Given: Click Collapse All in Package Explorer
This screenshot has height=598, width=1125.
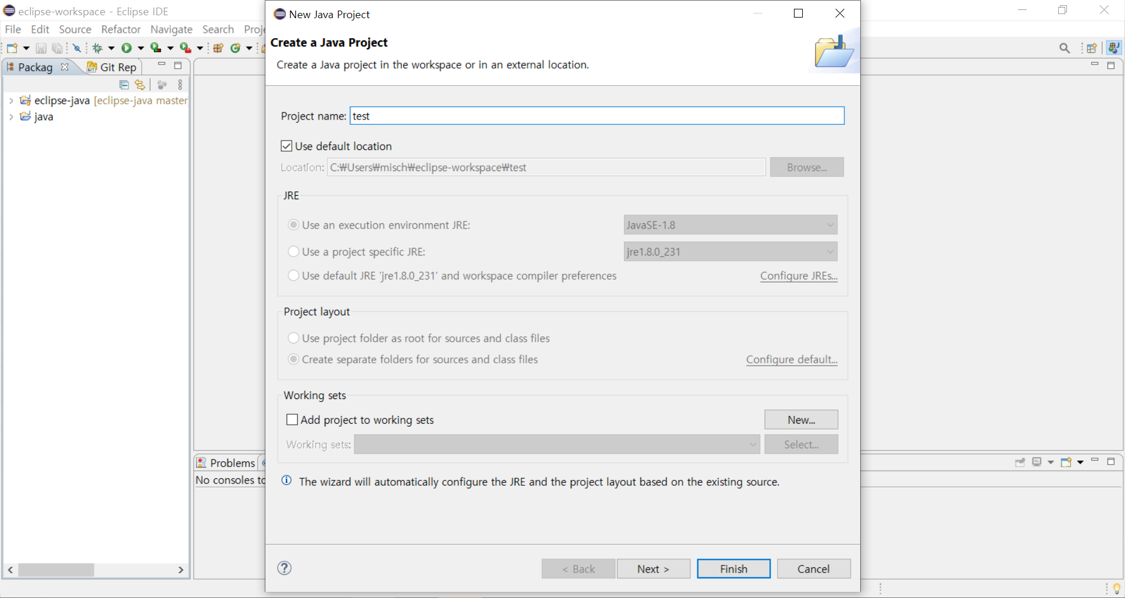Looking at the screenshot, I should pos(124,85).
